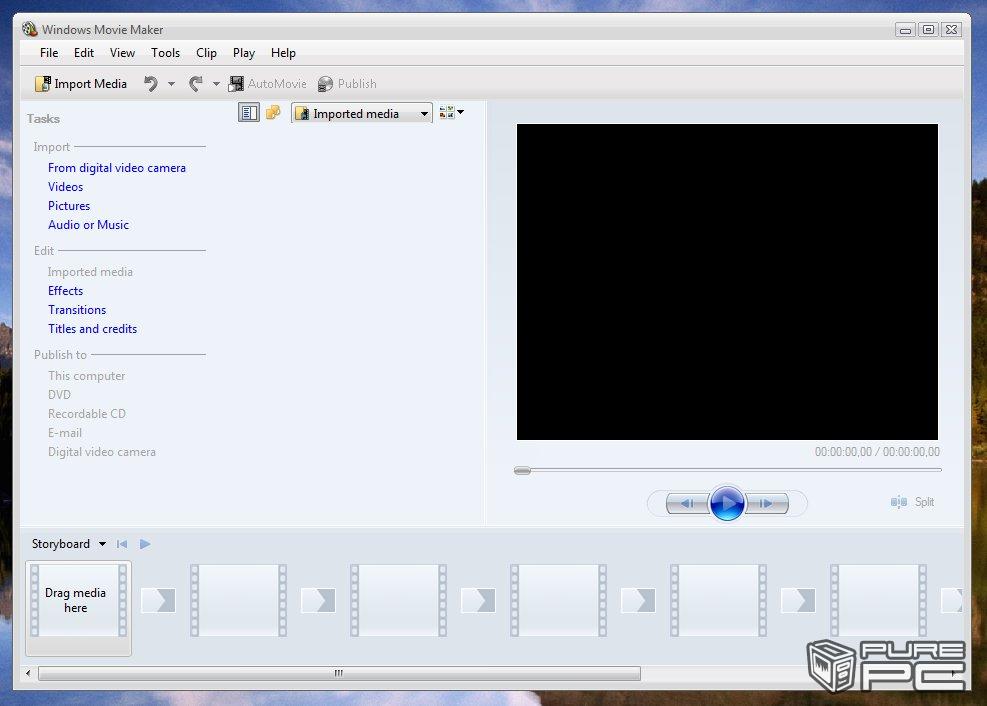987x706 pixels.
Task: Play the preview with the blue Play button
Action: pyautogui.click(x=727, y=503)
